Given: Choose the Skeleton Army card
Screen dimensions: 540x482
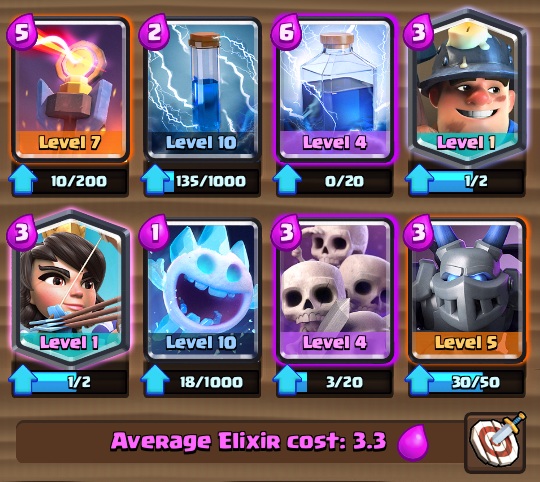Looking at the screenshot, I should 335,290.
